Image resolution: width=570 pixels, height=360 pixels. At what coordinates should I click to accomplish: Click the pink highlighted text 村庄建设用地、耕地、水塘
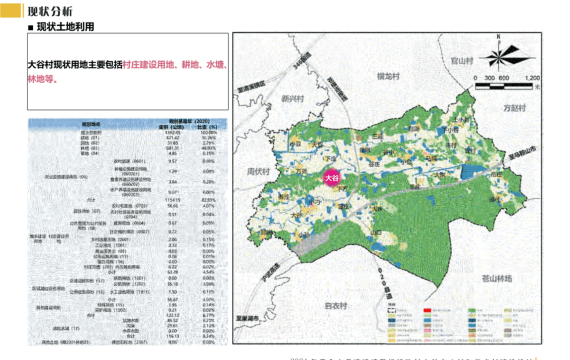coord(174,65)
